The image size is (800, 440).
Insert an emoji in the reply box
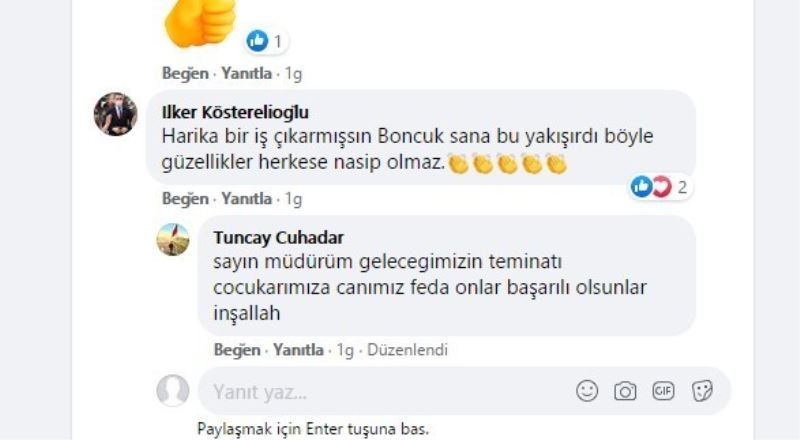point(587,391)
